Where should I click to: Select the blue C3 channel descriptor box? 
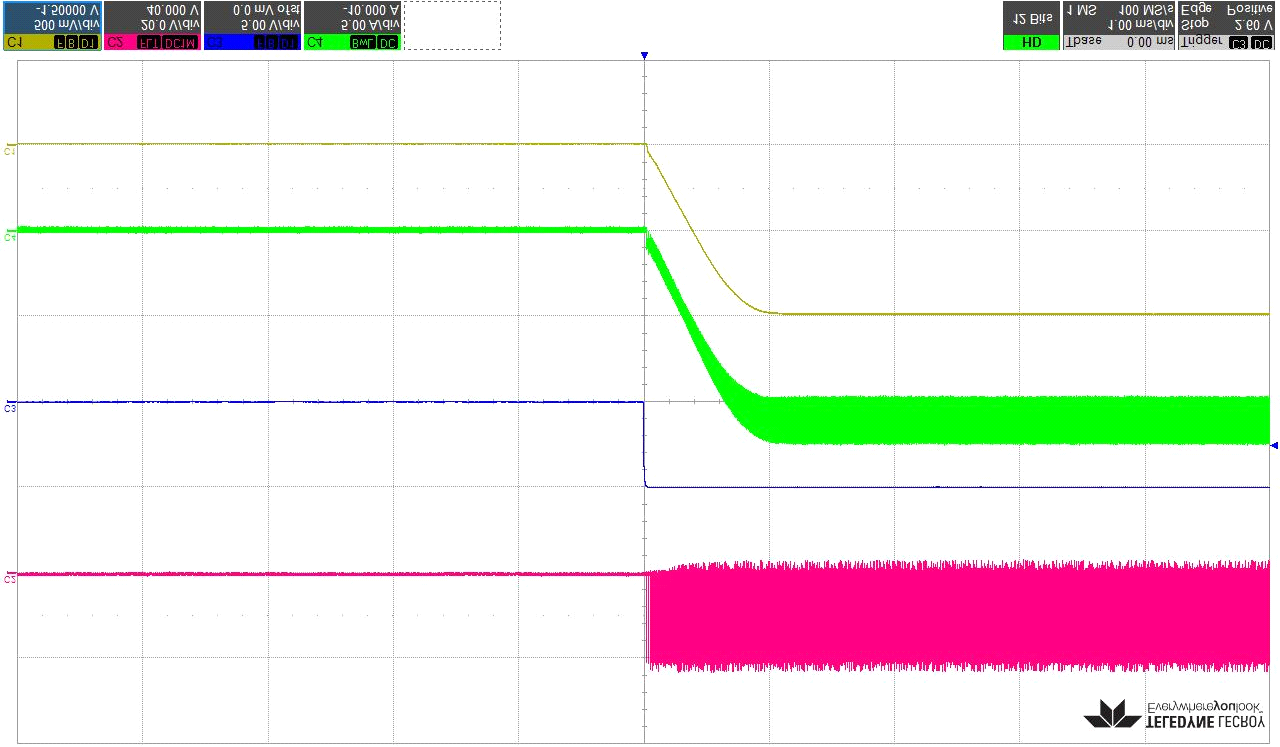pos(252,25)
